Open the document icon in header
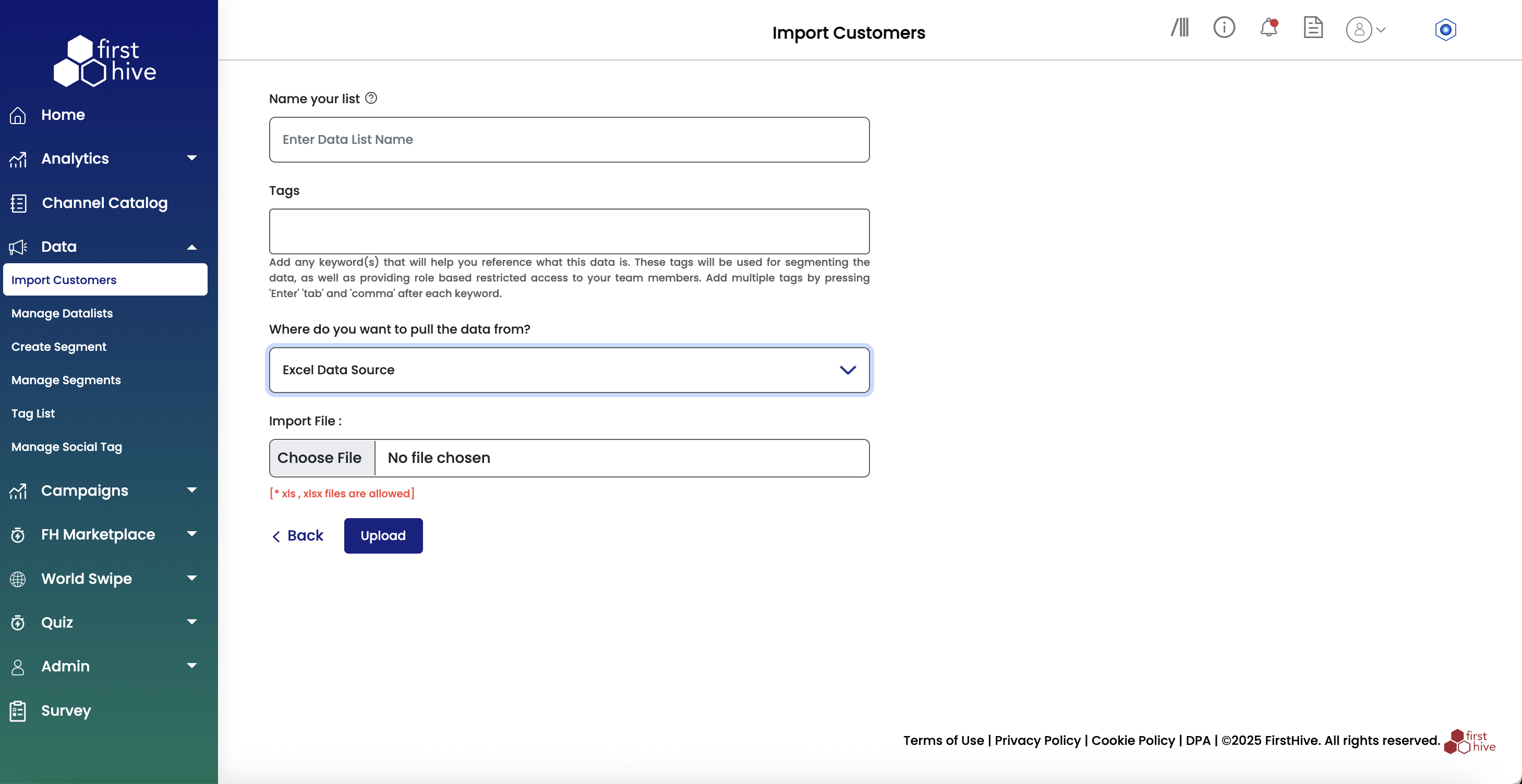 [1313, 27]
